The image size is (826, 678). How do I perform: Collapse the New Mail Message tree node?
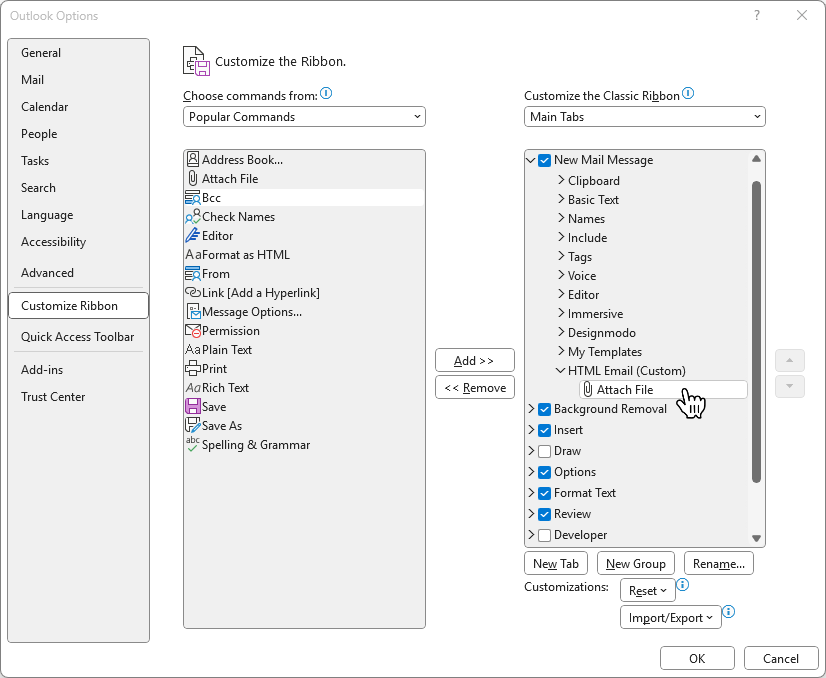531,160
